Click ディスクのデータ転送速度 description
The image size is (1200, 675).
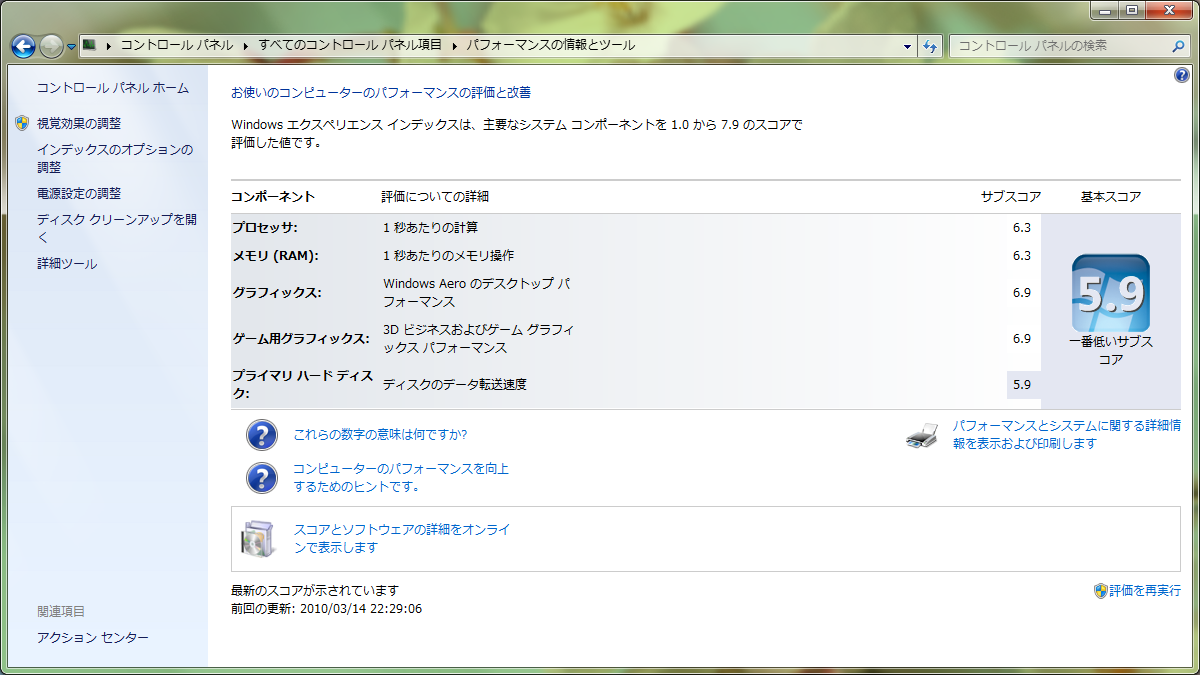coord(455,385)
